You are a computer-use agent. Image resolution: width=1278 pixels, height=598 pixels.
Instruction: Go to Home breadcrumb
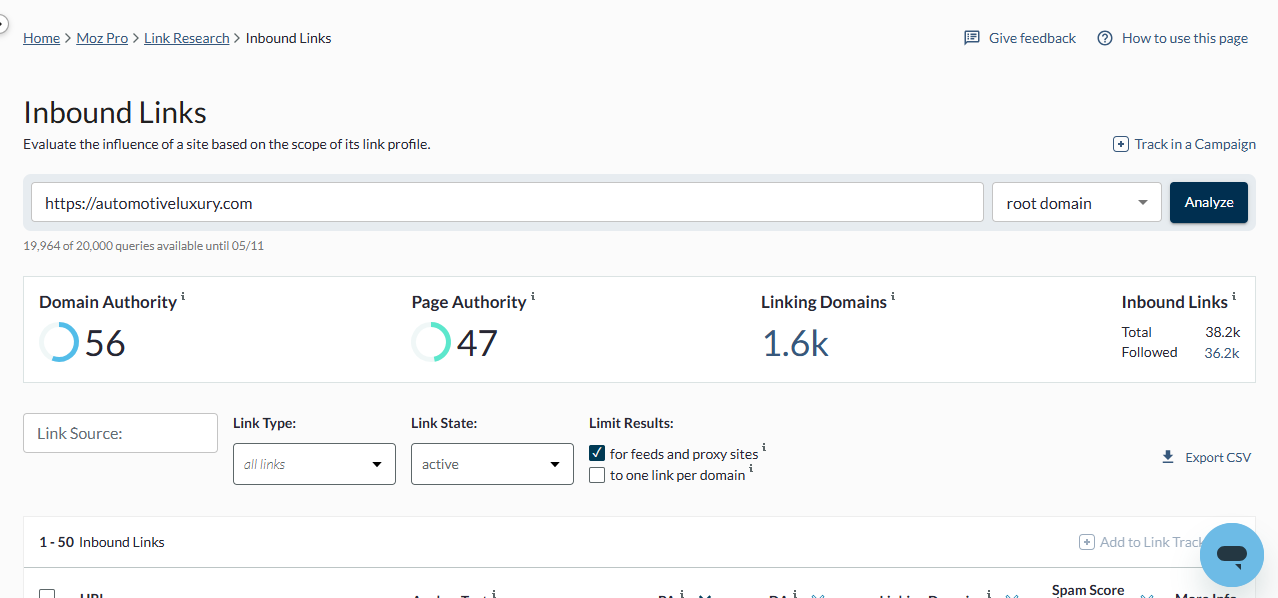[x=41, y=38]
